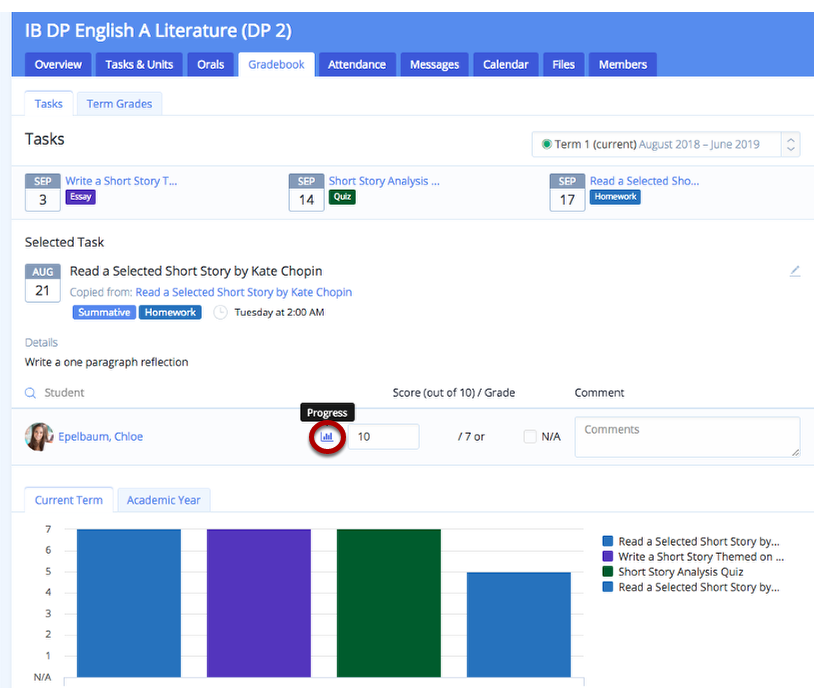Open the Term Grades tab
This screenshot has width=814, height=688.
(x=119, y=103)
